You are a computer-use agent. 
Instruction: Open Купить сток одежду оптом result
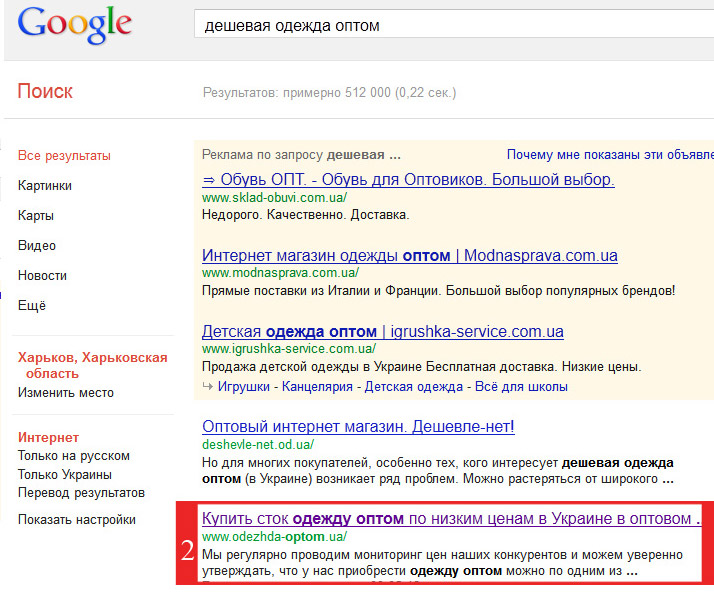(451, 518)
